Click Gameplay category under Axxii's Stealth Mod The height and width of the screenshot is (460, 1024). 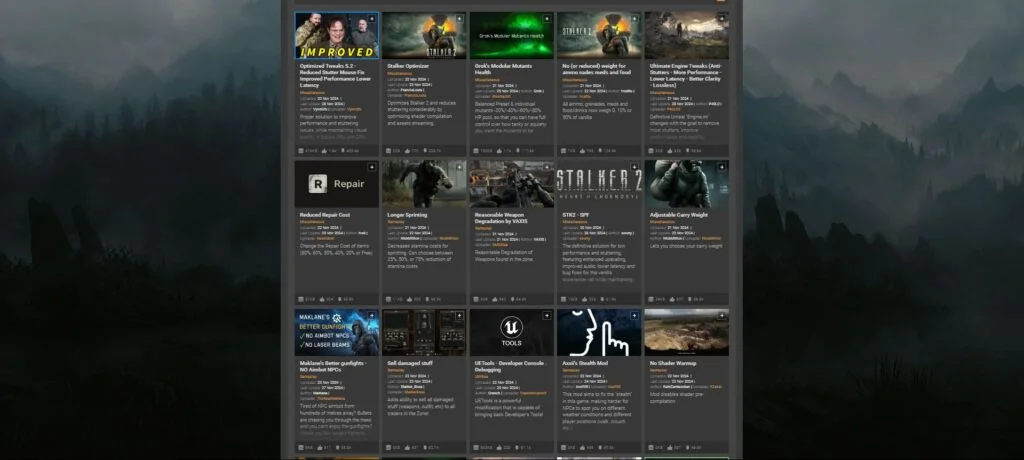(570, 370)
